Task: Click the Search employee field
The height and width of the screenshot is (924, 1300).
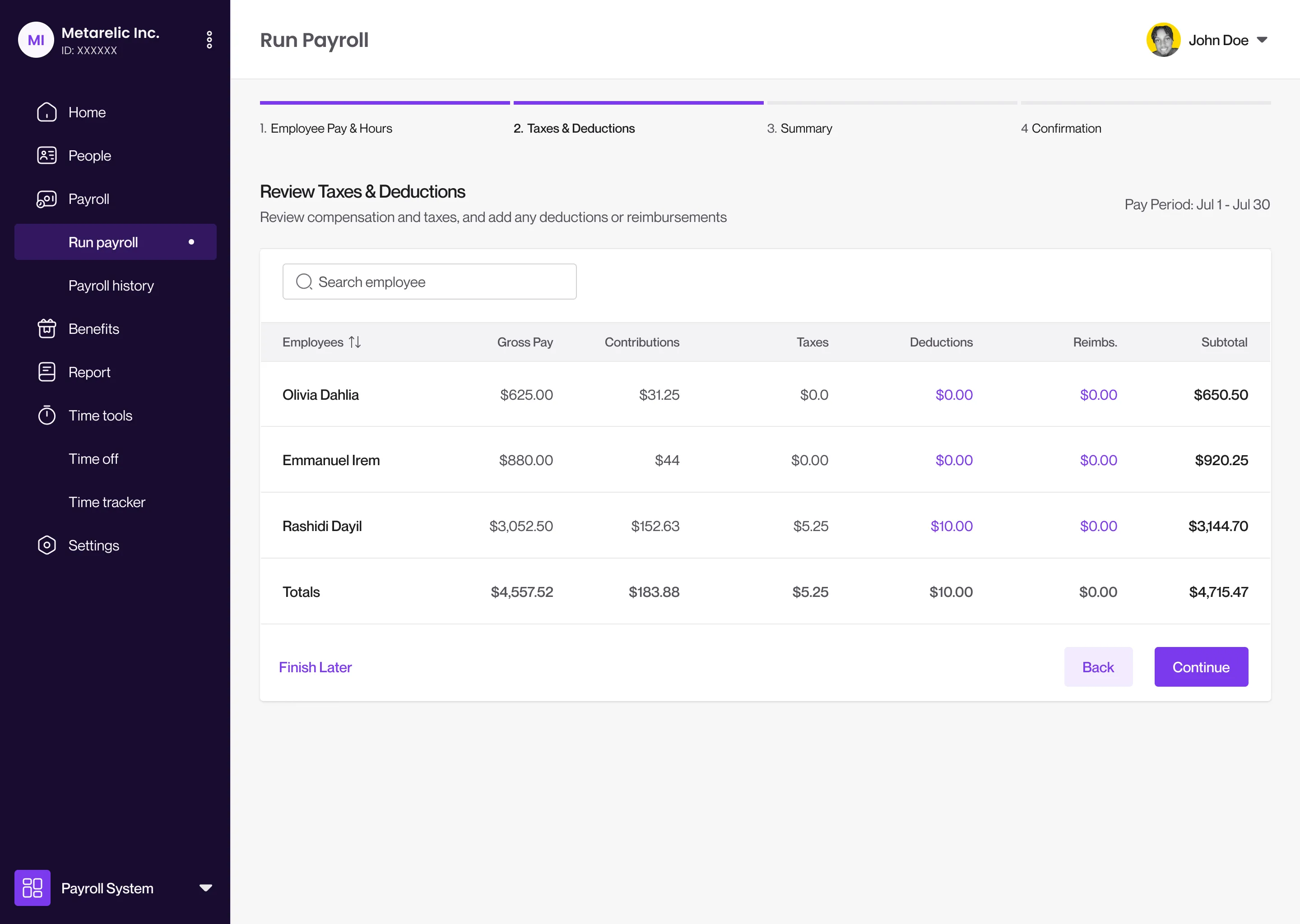Action: point(430,282)
